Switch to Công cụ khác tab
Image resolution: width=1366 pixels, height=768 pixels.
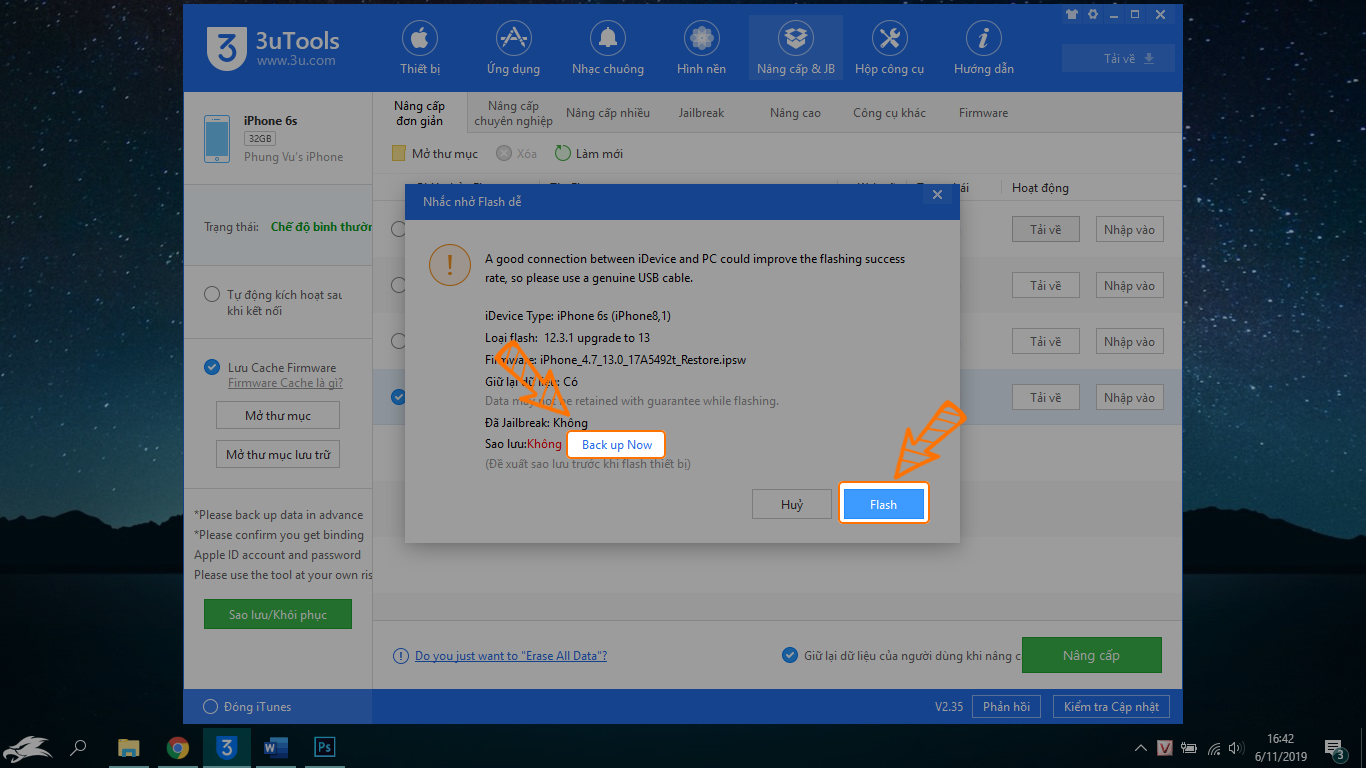889,113
